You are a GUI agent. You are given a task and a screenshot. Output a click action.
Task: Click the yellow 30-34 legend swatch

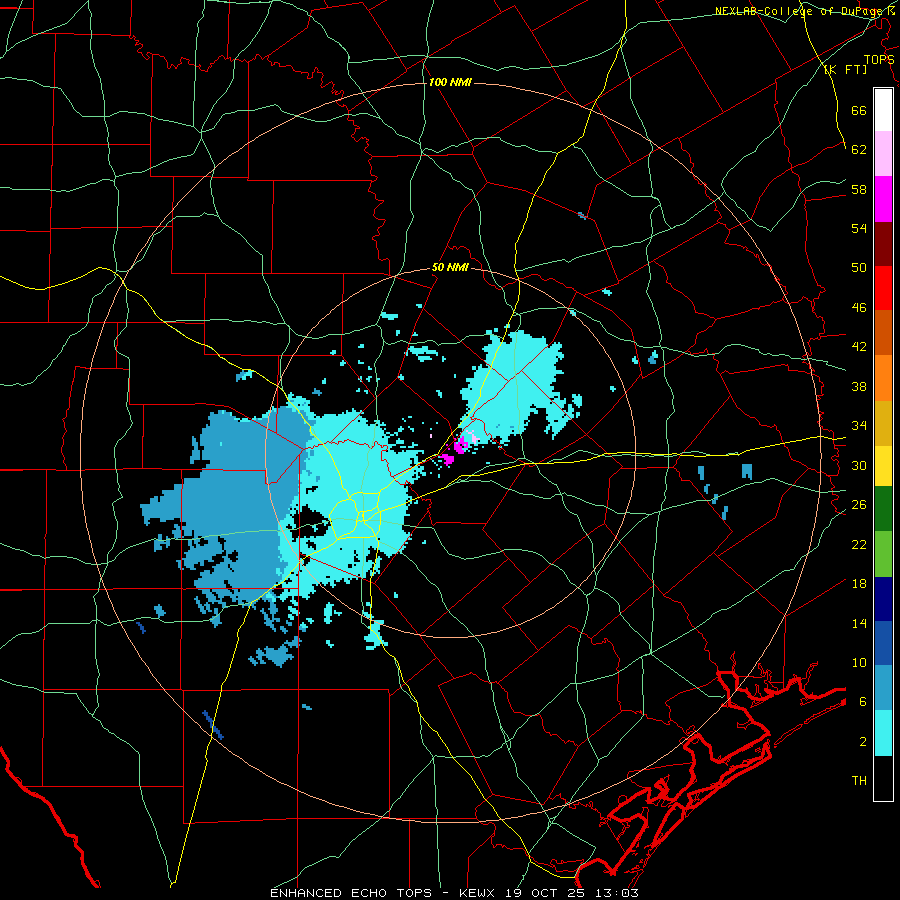(883, 465)
